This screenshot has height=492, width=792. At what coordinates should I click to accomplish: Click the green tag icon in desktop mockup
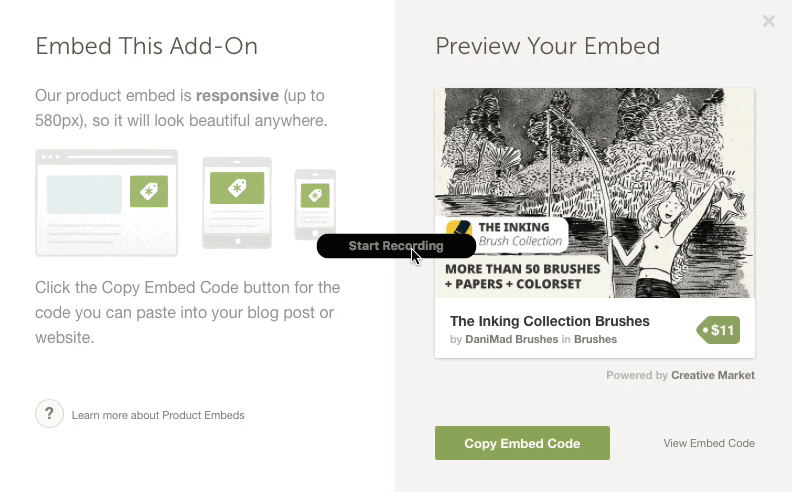149,191
